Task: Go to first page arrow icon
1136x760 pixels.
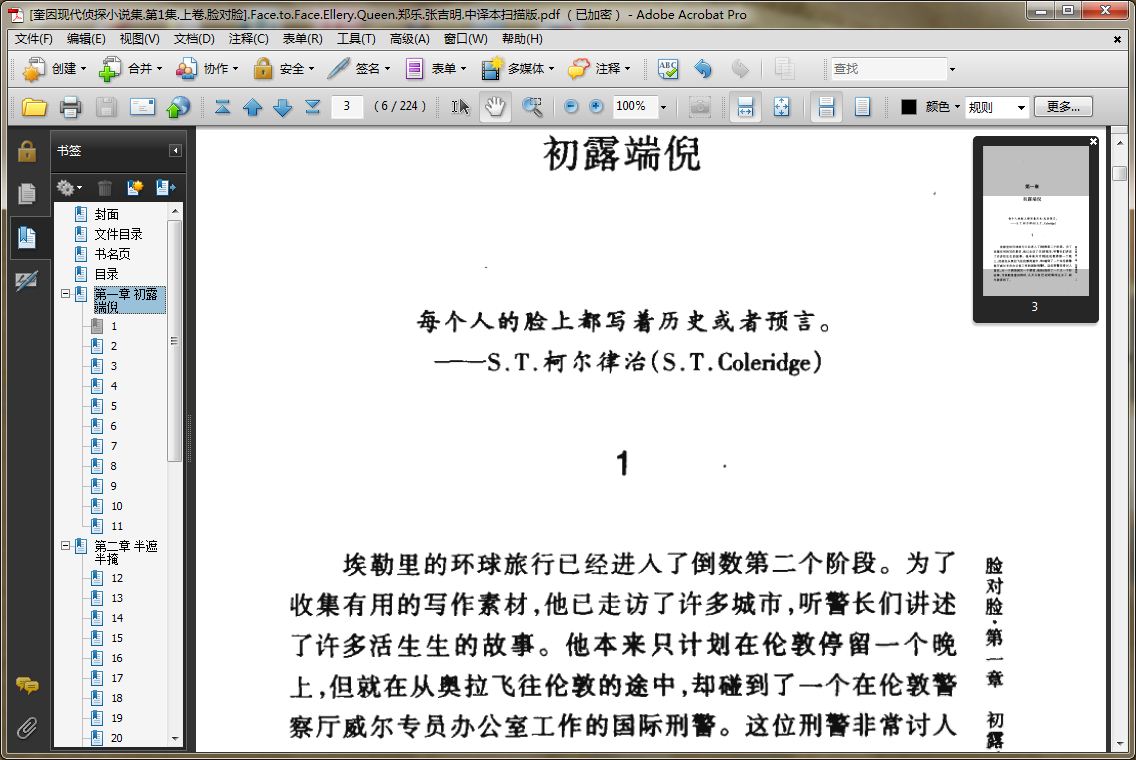Action: click(222, 107)
